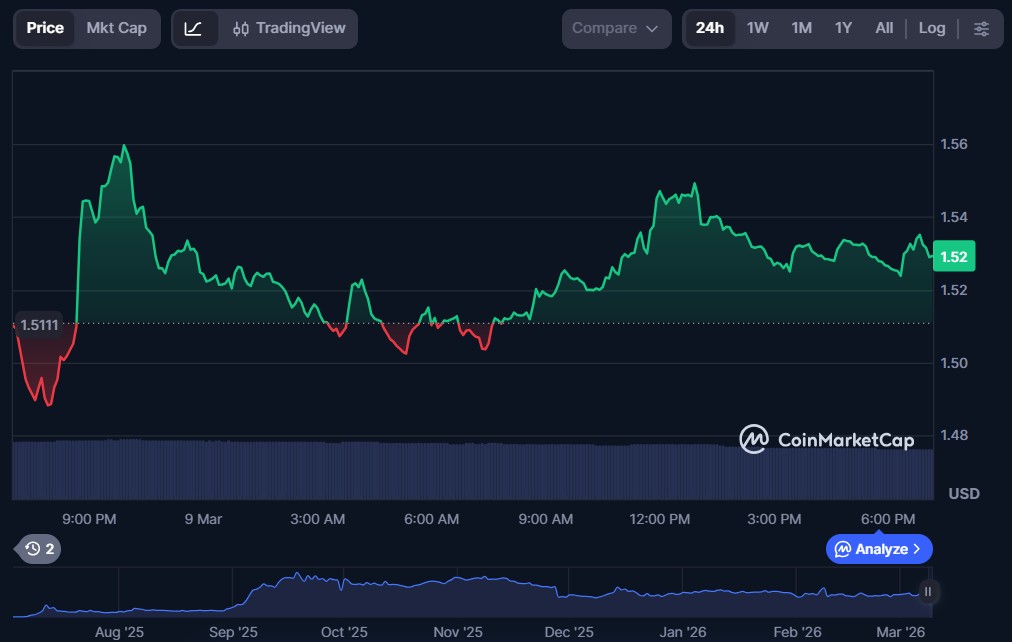Select the 24h time range

point(709,28)
